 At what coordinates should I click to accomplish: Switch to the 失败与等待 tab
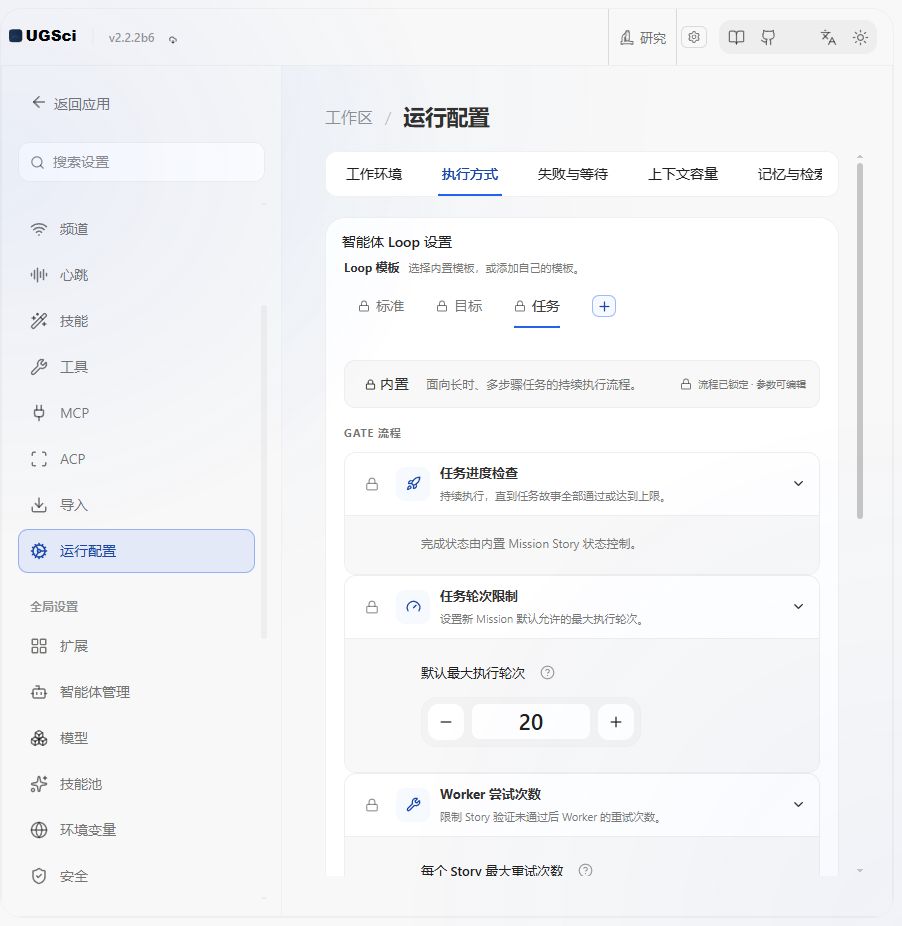click(572, 174)
